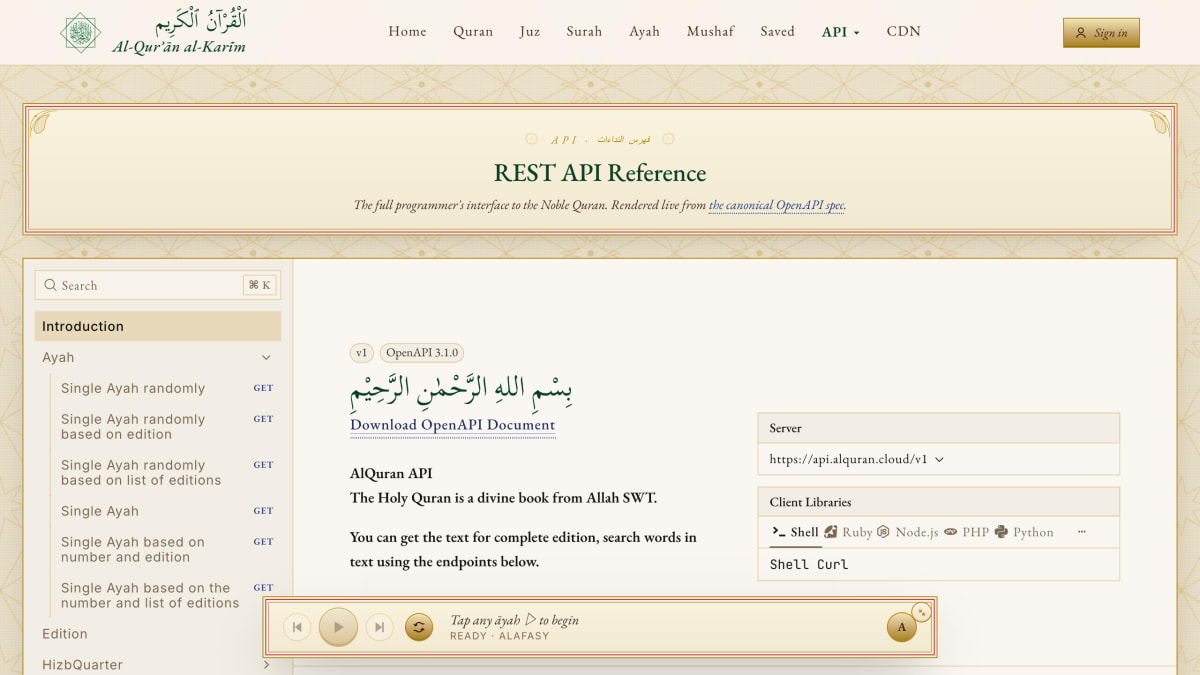Open the Saved nav item

point(777,32)
